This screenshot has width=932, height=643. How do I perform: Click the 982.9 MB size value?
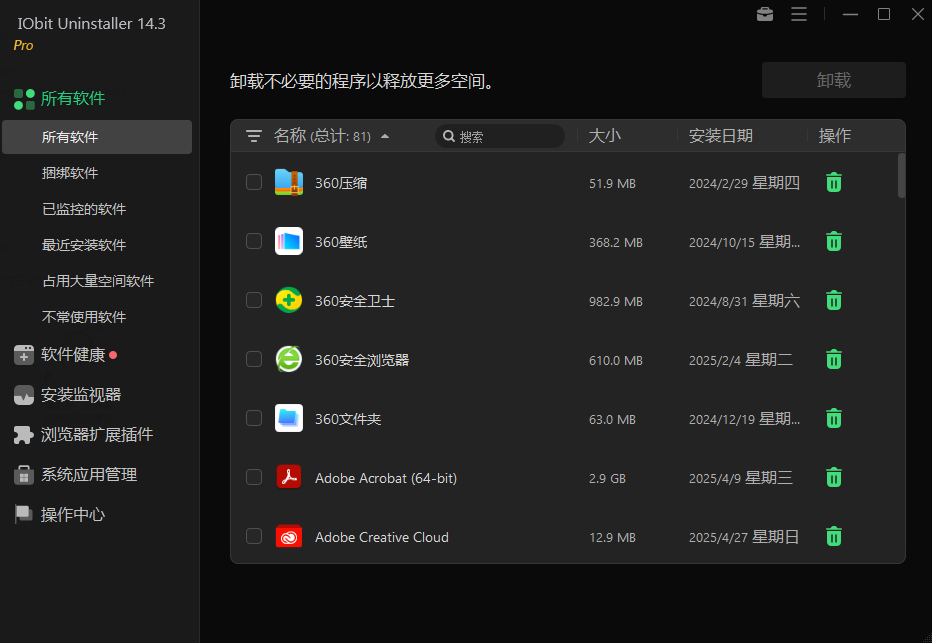pyautogui.click(x=616, y=301)
